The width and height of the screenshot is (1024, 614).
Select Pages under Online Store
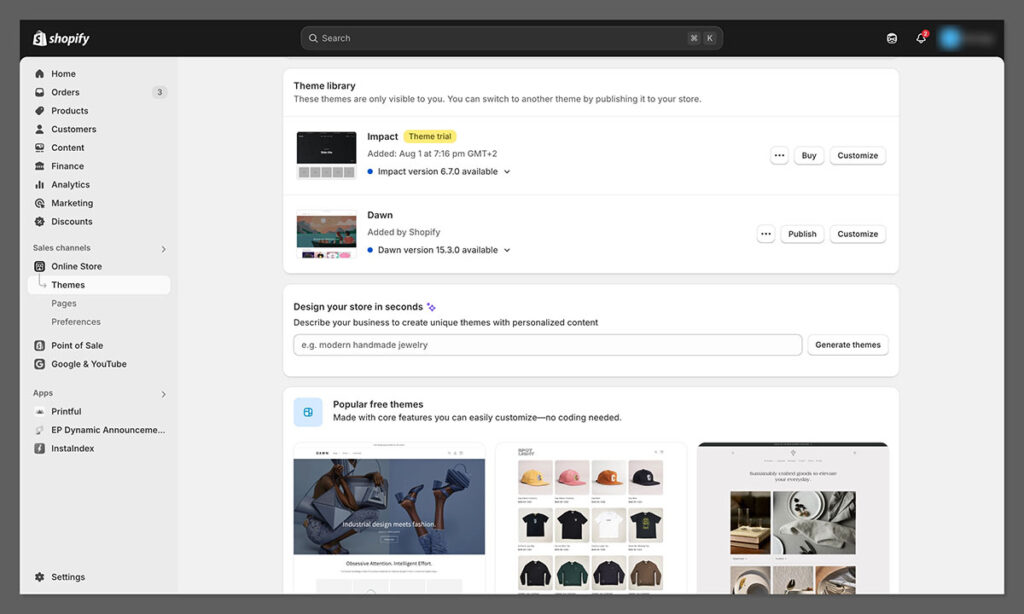pos(64,303)
